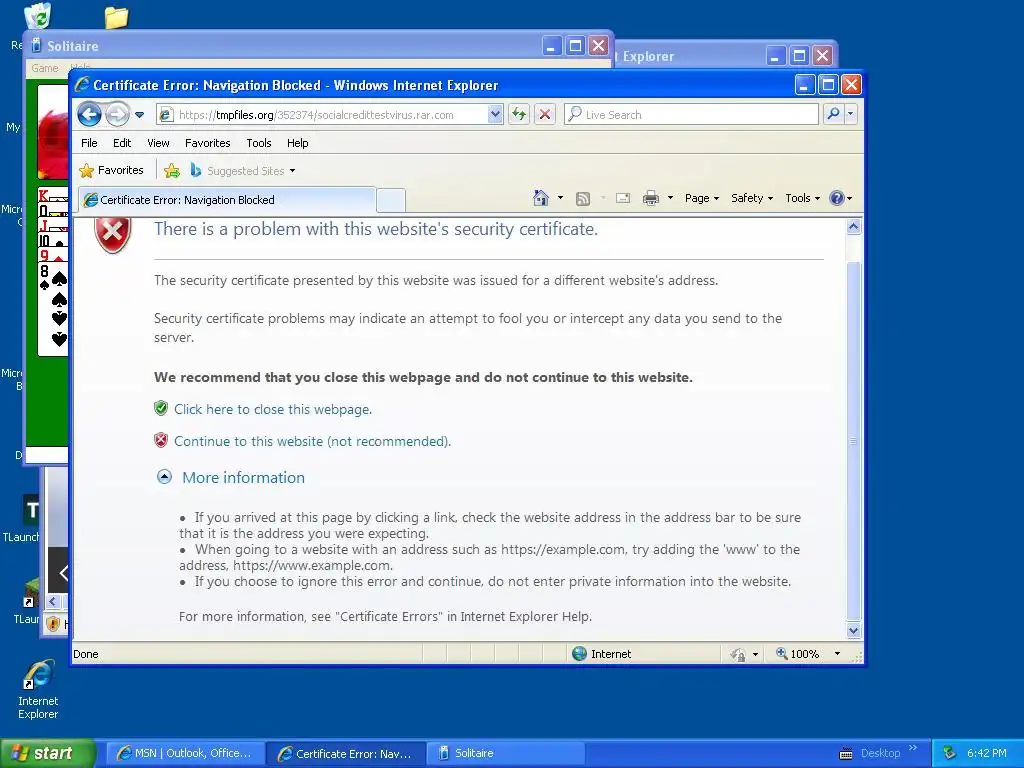Viewport: 1024px width, 768px height.
Task: Focus the Live Search box
Action: 692,115
